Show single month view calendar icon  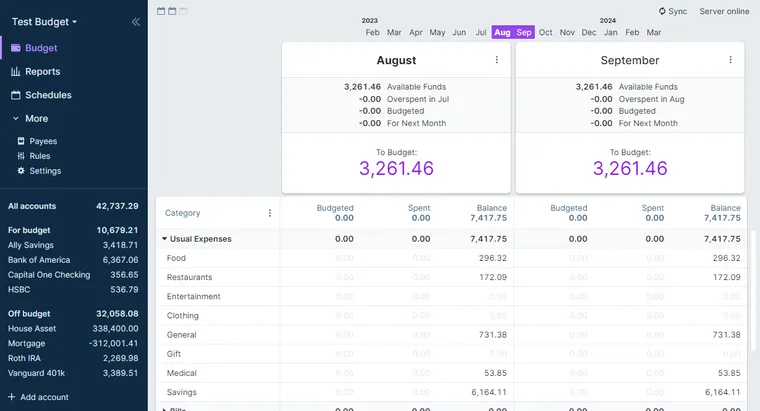(x=161, y=11)
